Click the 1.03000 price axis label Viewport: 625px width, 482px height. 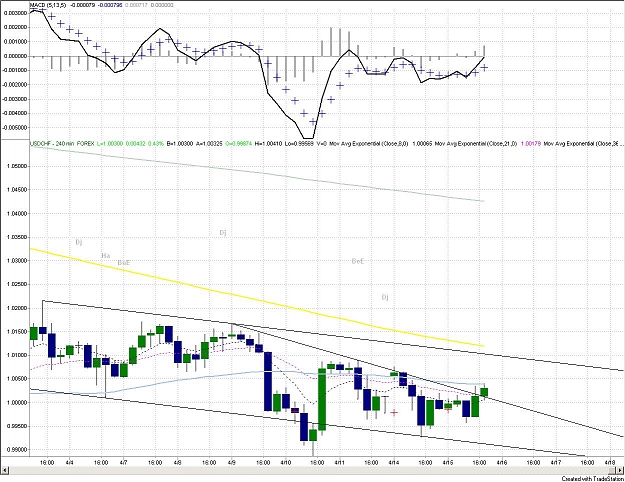(x=17, y=261)
